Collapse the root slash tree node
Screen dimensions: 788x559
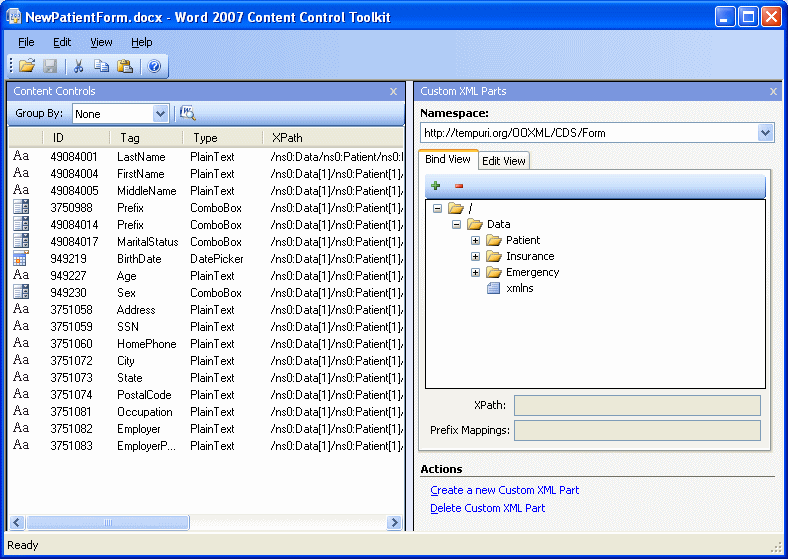click(x=437, y=208)
